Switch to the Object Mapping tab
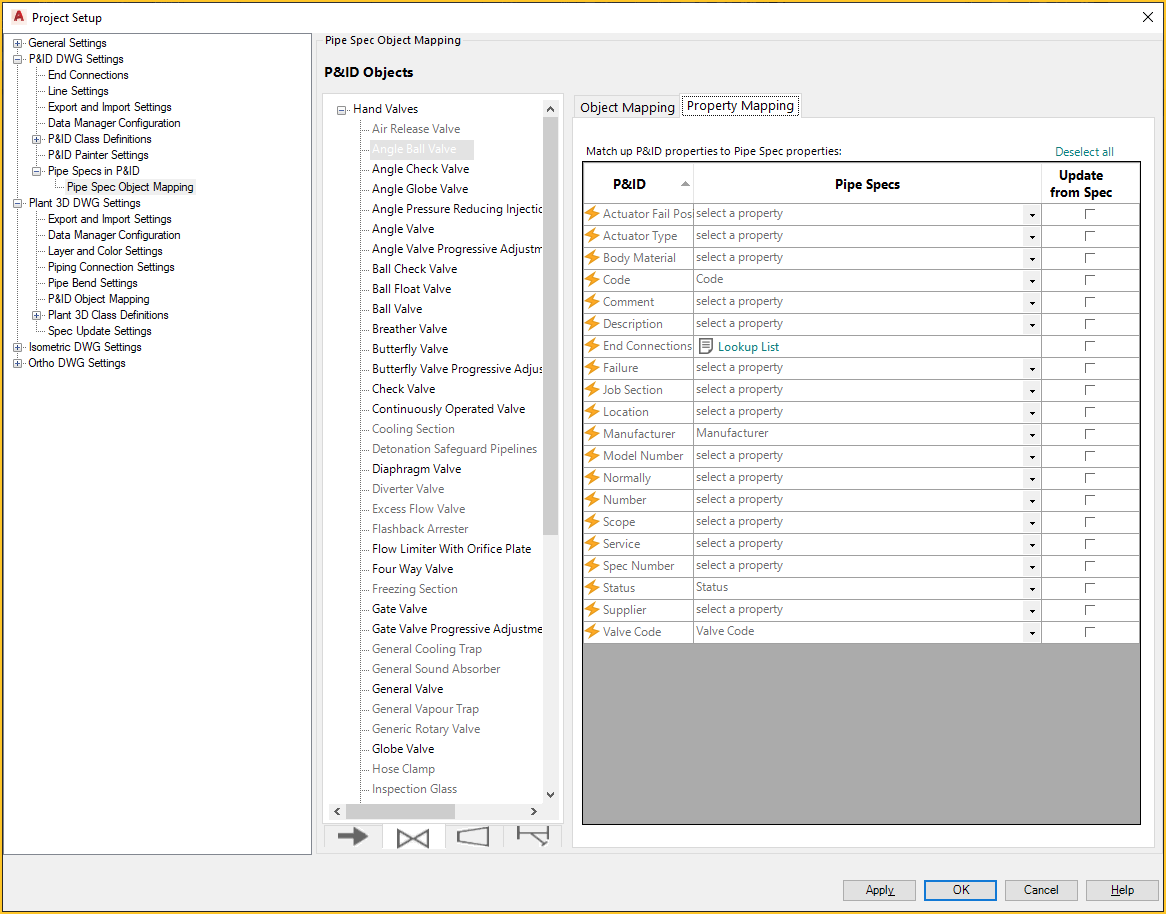Image resolution: width=1166 pixels, height=914 pixels. pos(626,105)
